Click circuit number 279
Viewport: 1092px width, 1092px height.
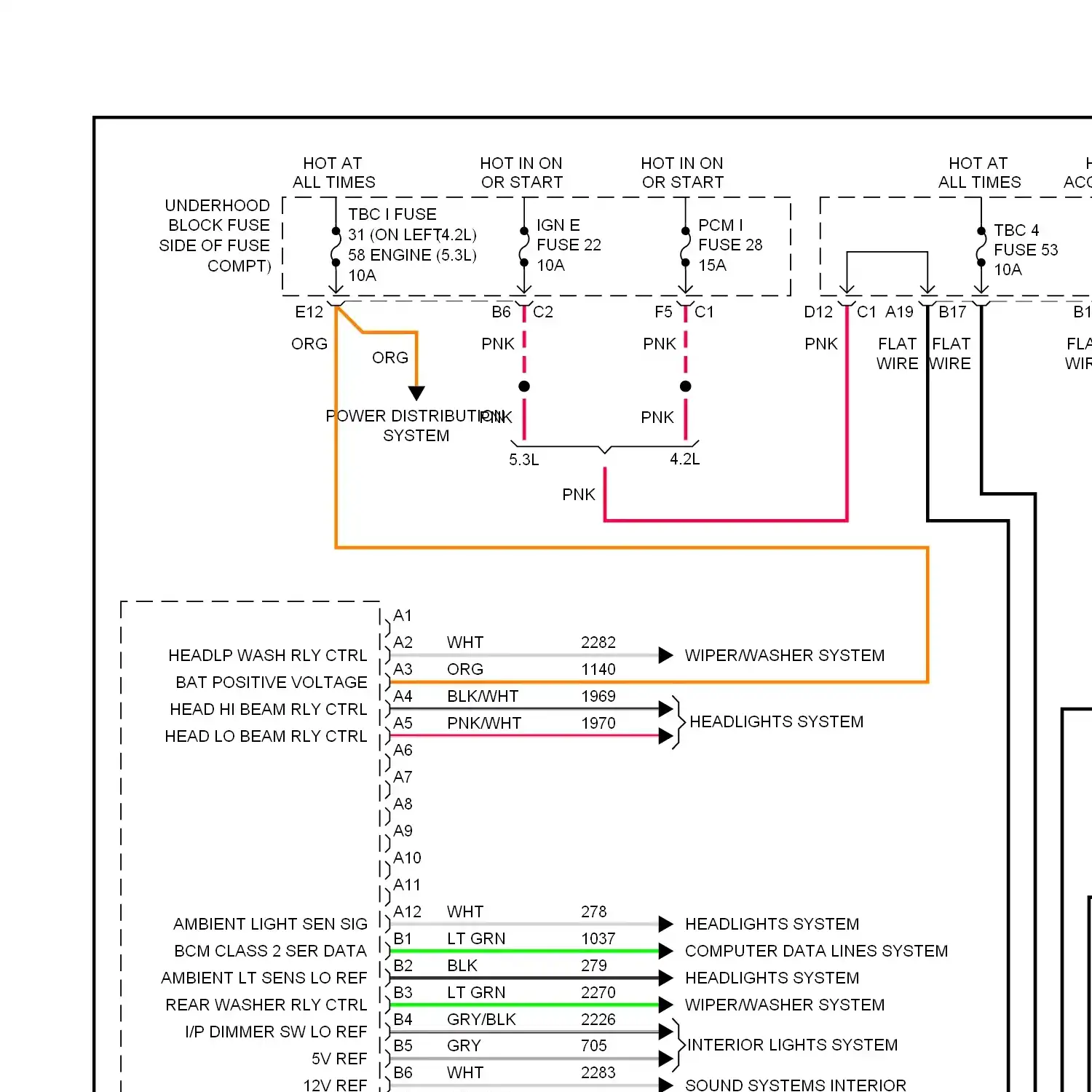coord(593,965)
